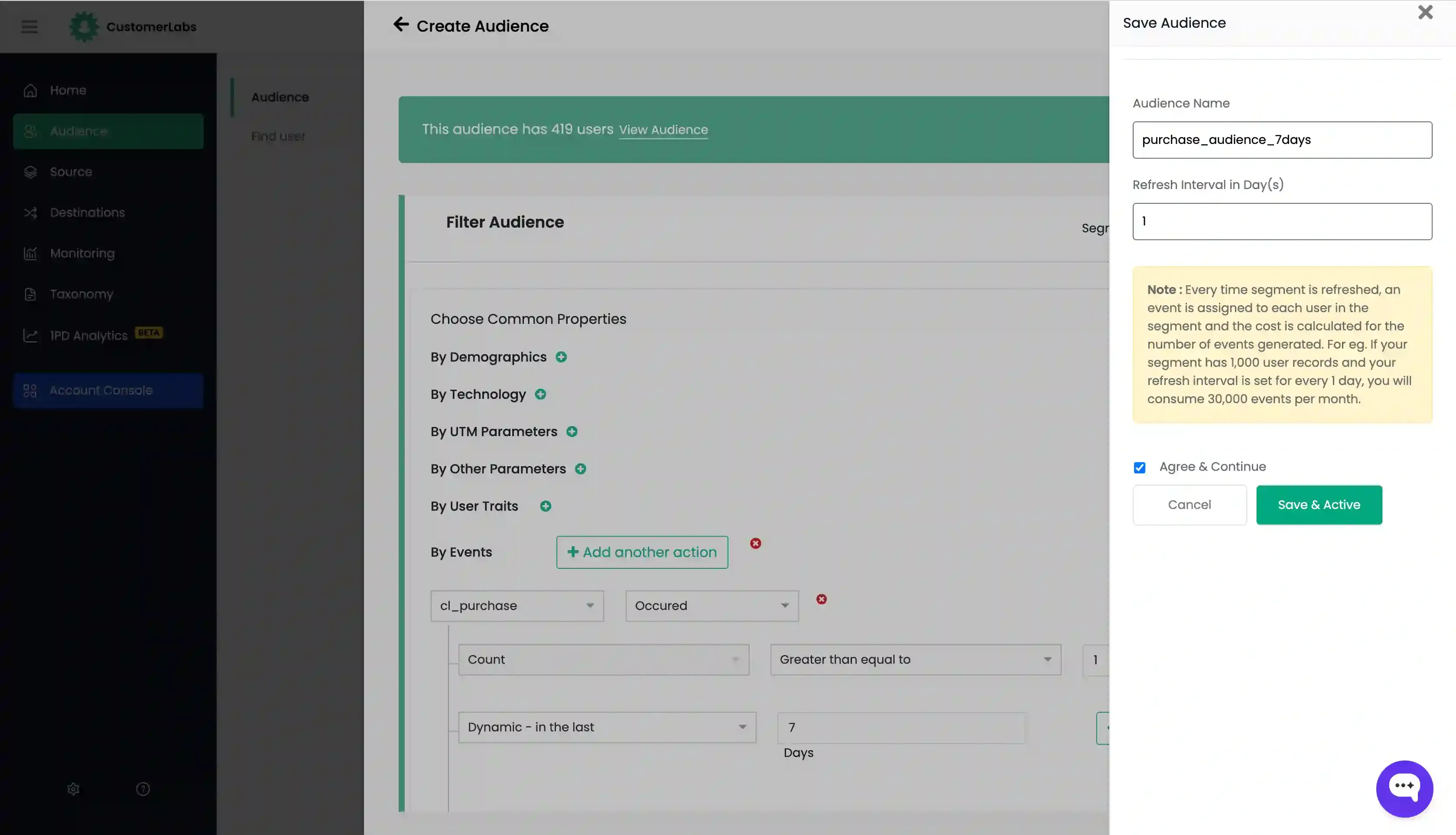1456x835 pixels.
Task: Remove the By Events filter group
Action: (x=755, y=543)
